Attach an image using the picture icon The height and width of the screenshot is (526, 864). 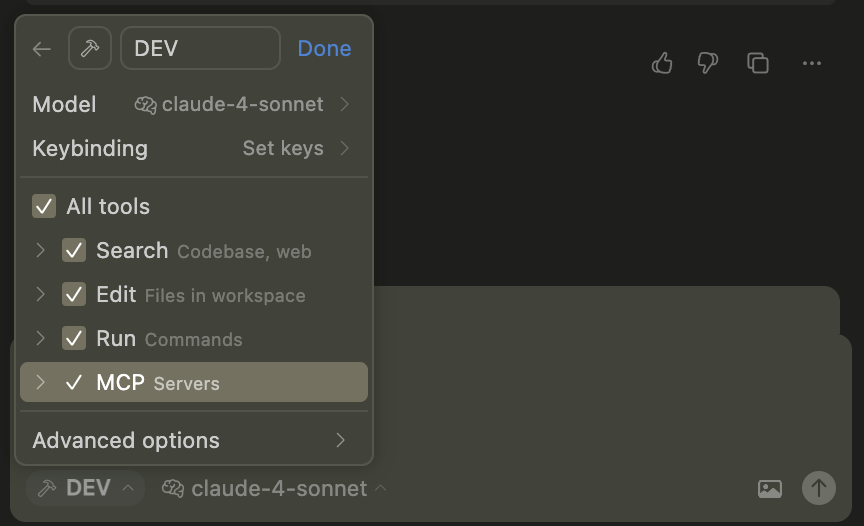(770, 489)
